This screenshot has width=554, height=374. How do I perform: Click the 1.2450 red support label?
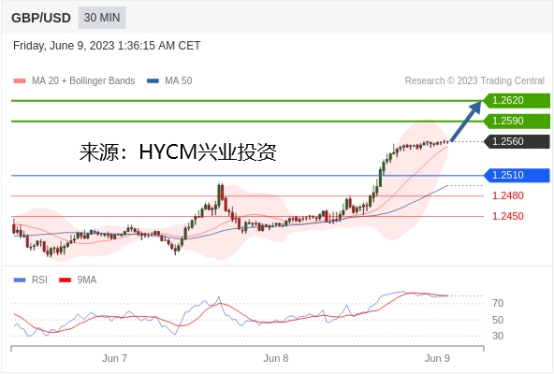508,216
